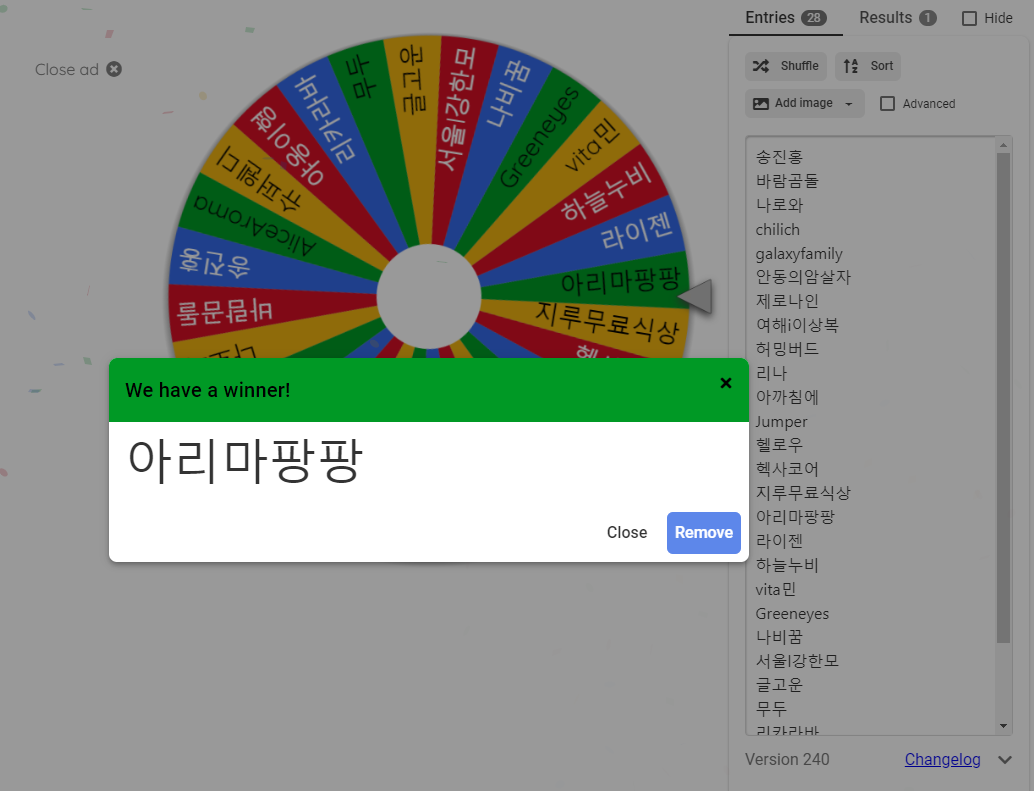
Task: Click the Close ad X icon
Action: point(114,69)
